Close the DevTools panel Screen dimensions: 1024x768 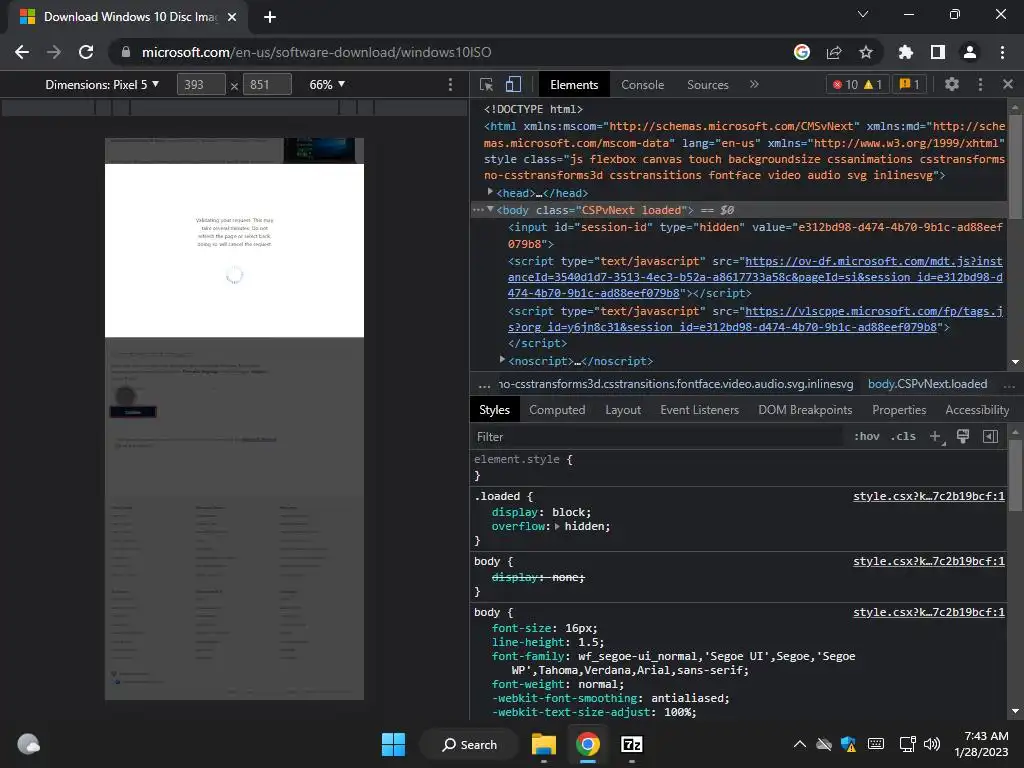click(1008, 84)
